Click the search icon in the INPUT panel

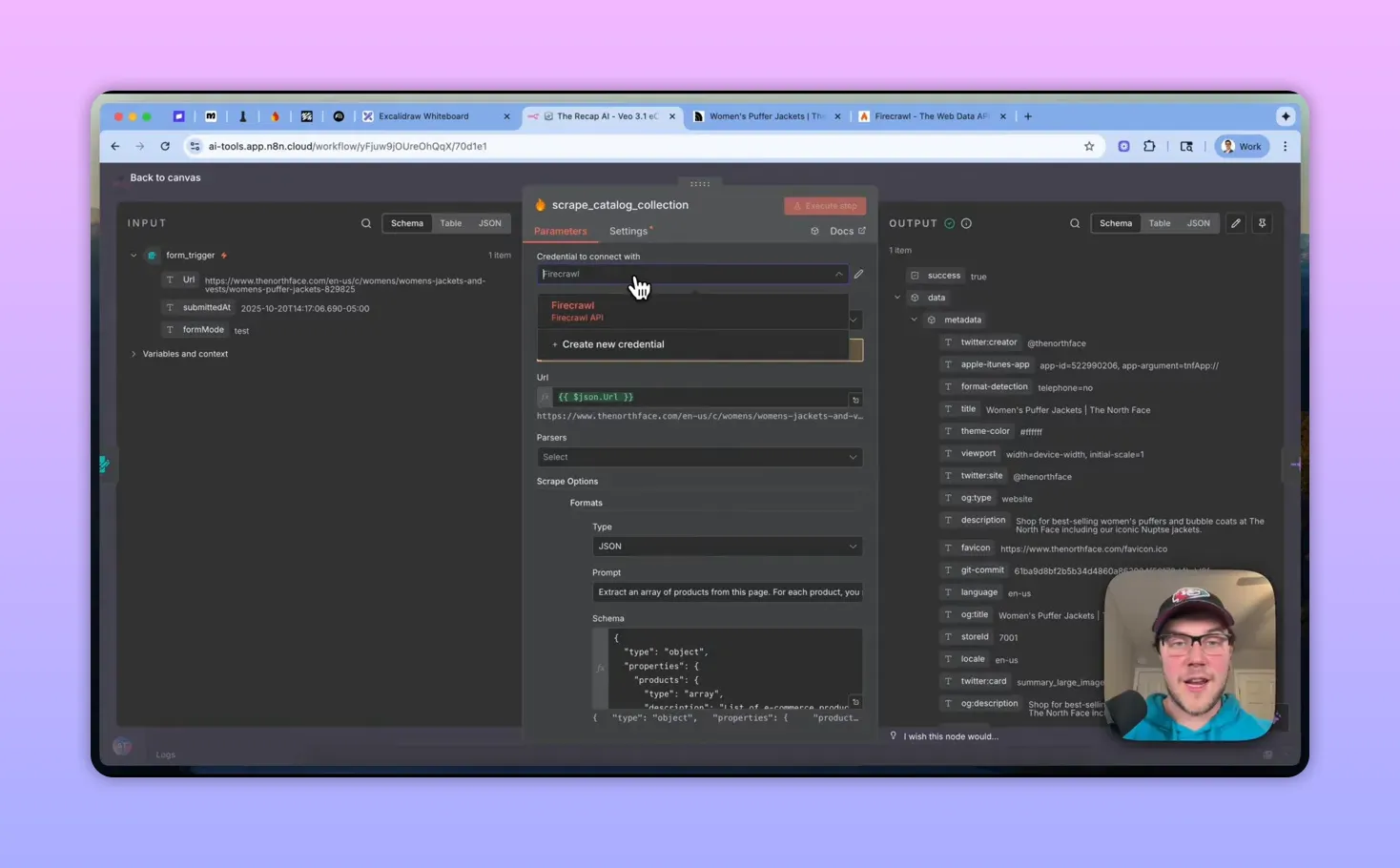click(x=366, y=223)
